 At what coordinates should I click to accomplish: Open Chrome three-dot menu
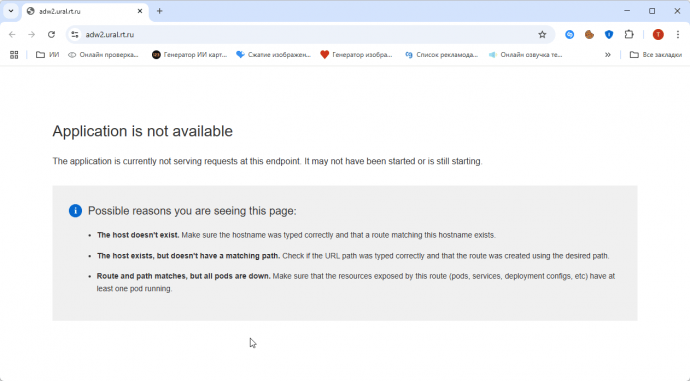tap(678, 34)
